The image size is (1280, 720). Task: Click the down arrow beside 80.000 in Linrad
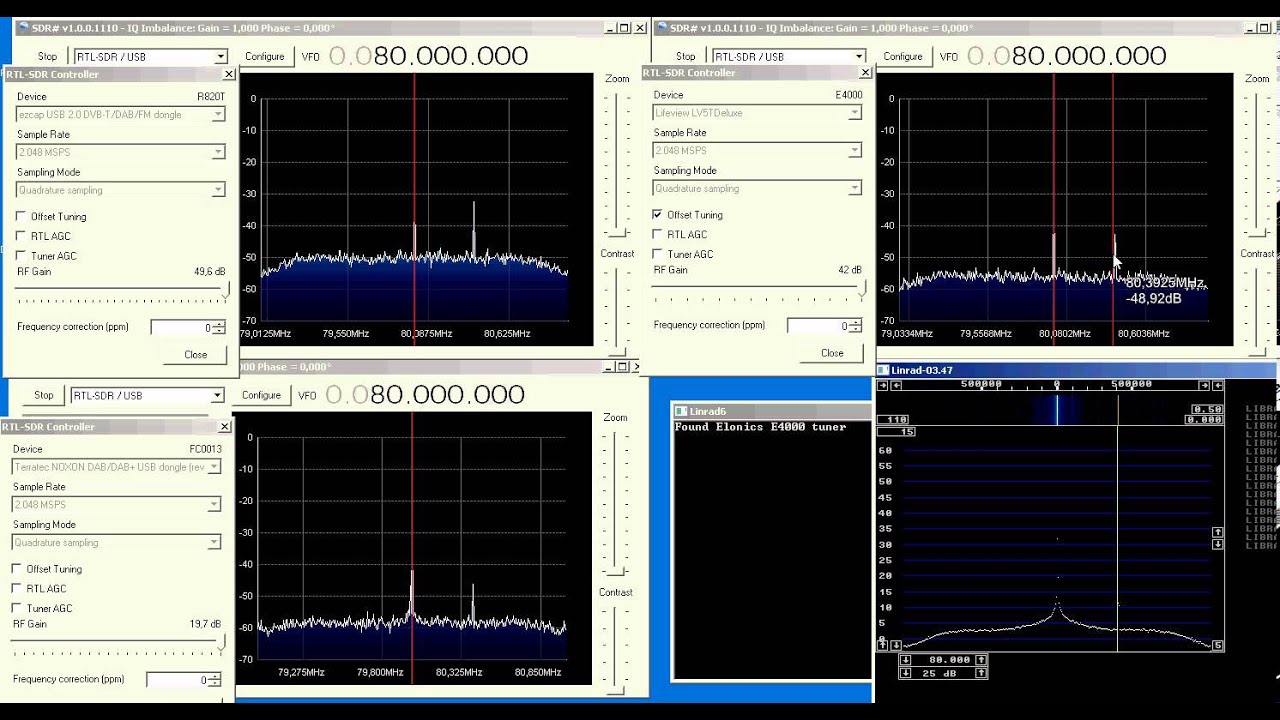906,660
